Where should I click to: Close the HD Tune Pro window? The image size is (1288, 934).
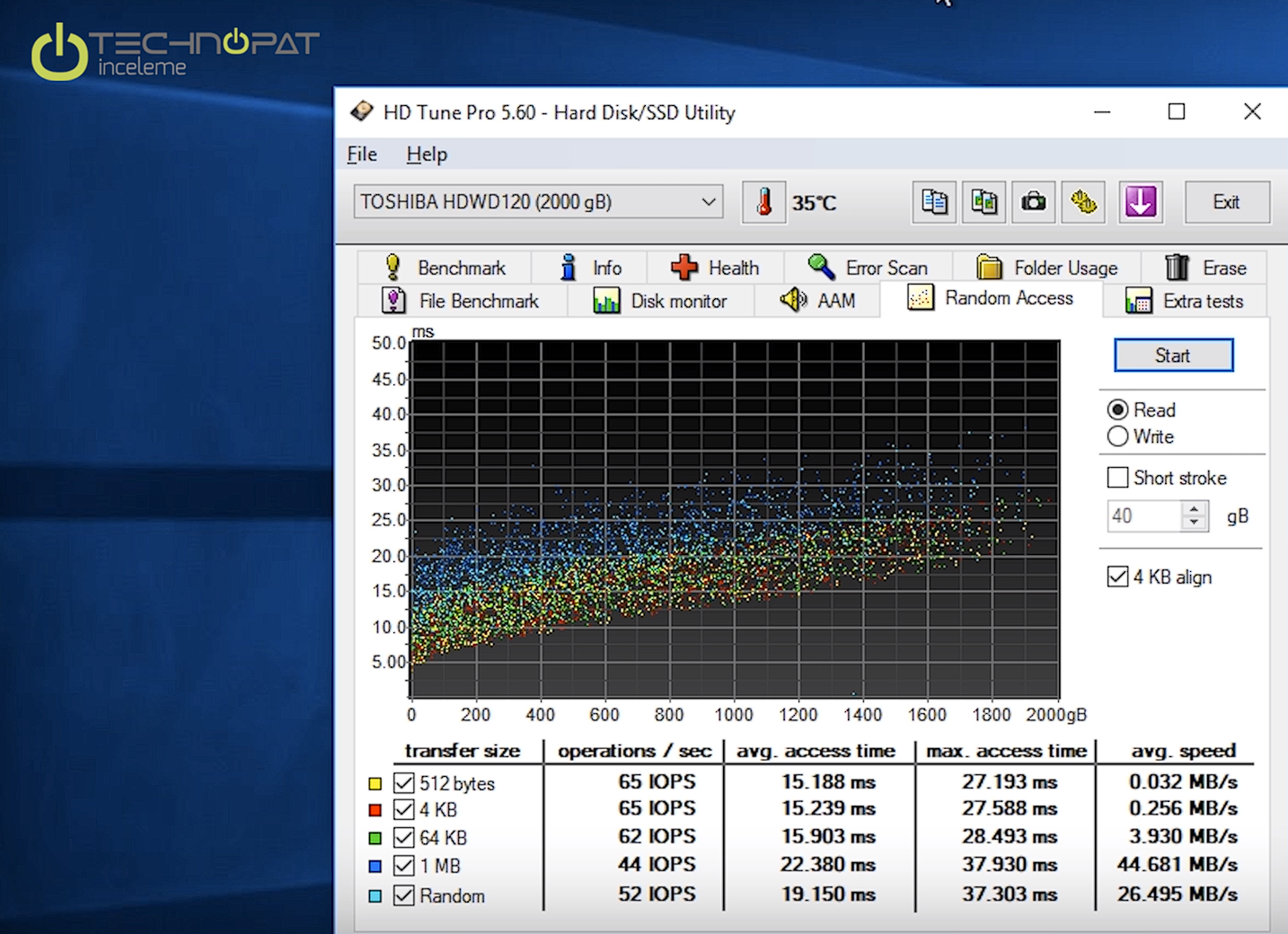1252,111
